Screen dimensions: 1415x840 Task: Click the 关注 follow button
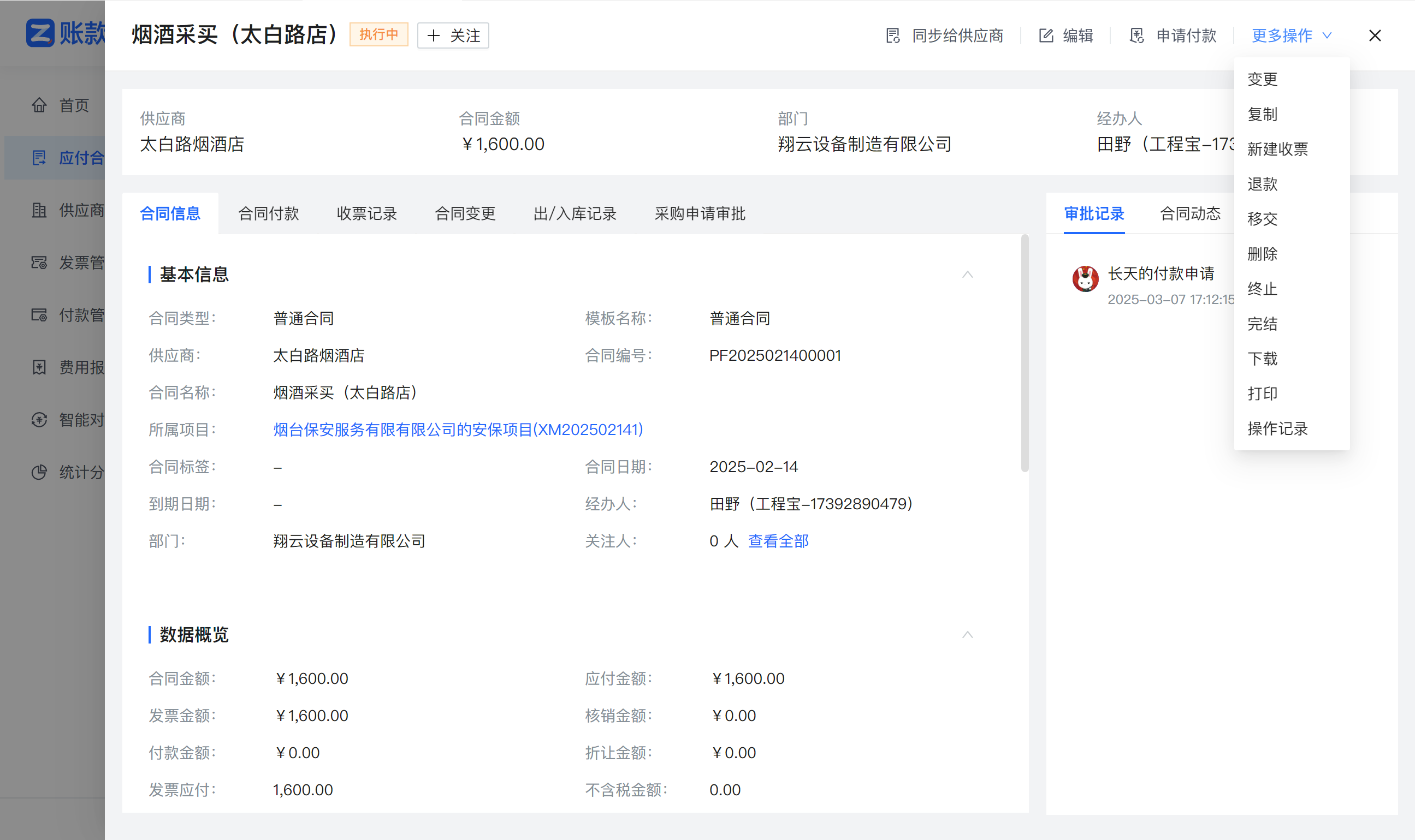pos(452,35)
